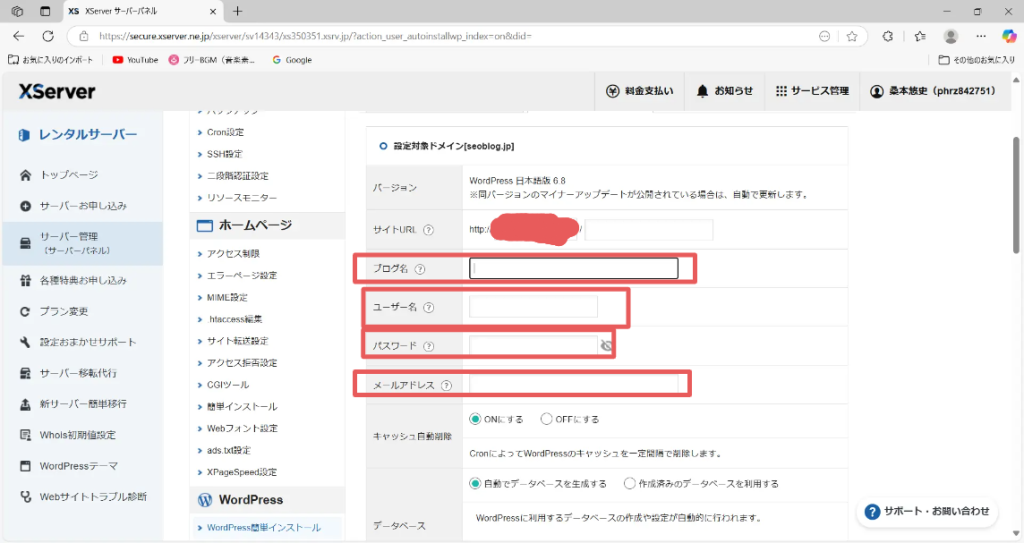Click the ブログ名 input field
This screenshot has height=543, width=1024.
[x=573, y=269]
